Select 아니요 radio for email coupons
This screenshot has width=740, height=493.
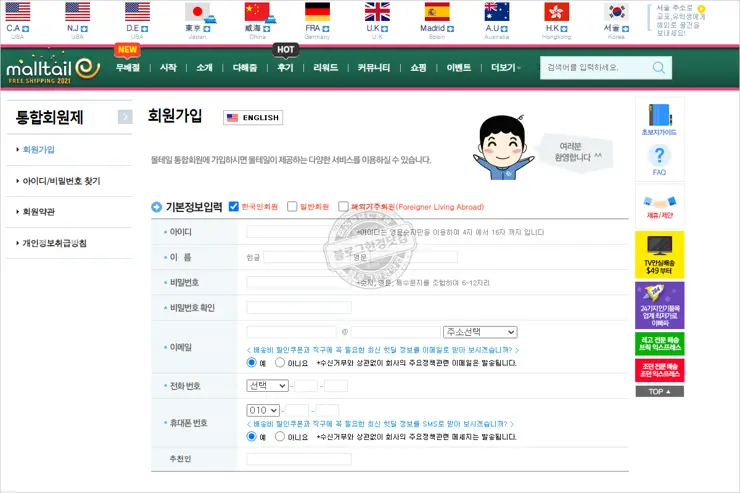(280, 362)
